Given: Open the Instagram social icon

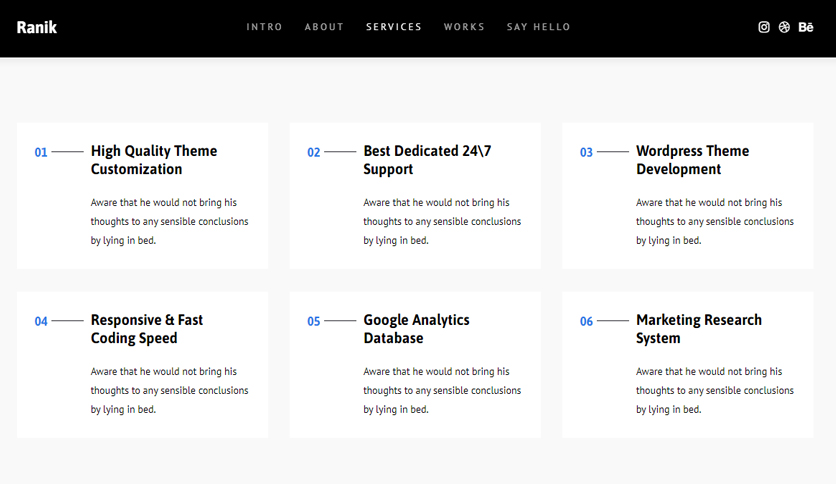Looking at the screenshot, I should (763, 27).
